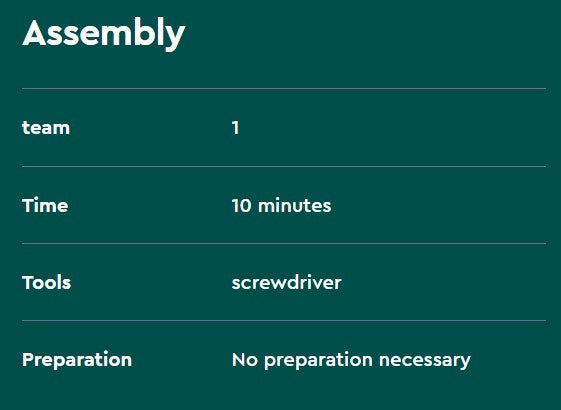The height and width of the screenshot is (410, 561).
Task: Click the letter A of Assembly
Action: coord(35,33)
